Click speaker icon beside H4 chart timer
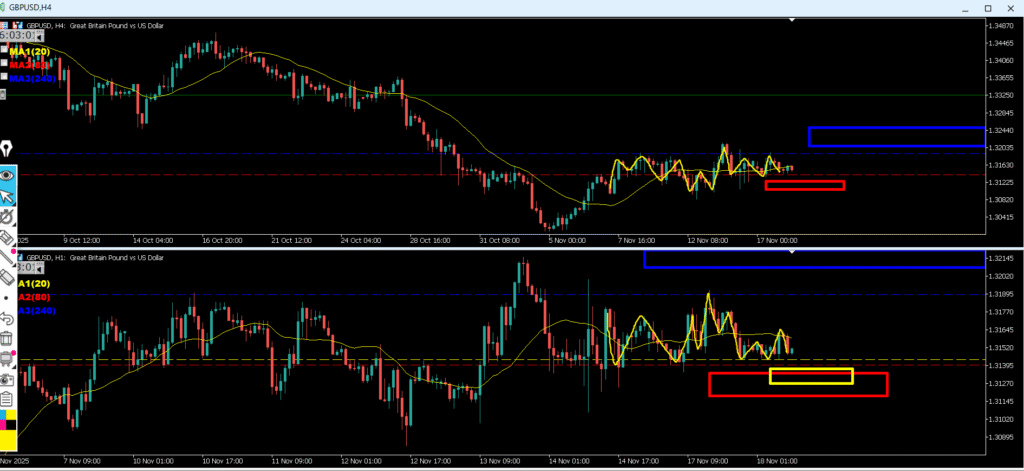The width and height of the screenshot is (1024, 471). [39, 36]
